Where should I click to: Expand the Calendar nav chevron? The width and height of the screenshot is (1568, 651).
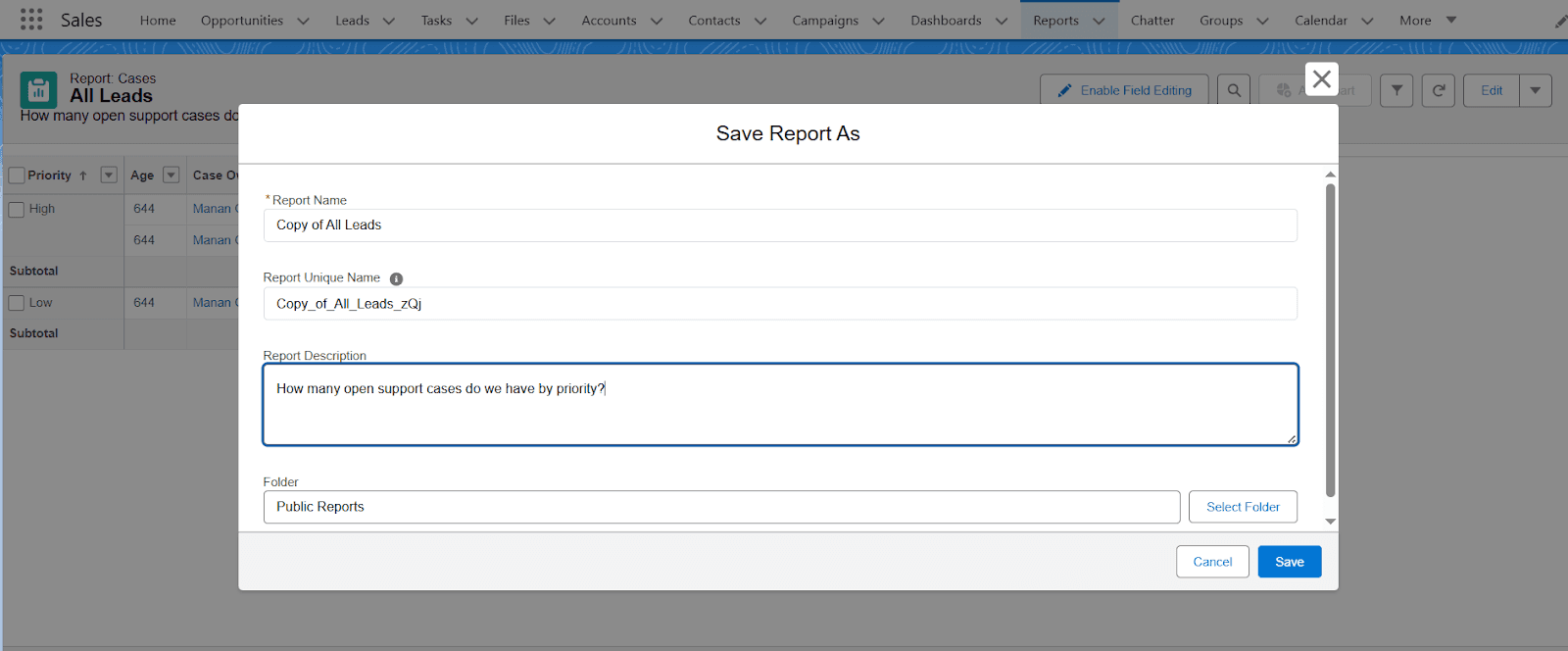click(1367, 21)
